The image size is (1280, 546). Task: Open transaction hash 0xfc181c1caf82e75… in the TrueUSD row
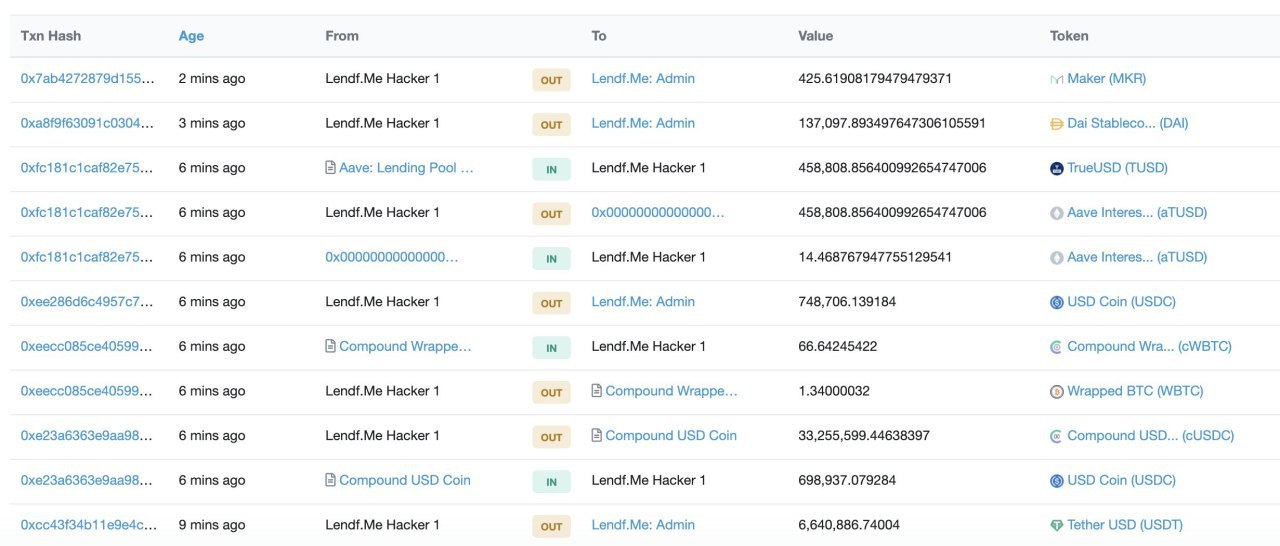pos(88,168)
